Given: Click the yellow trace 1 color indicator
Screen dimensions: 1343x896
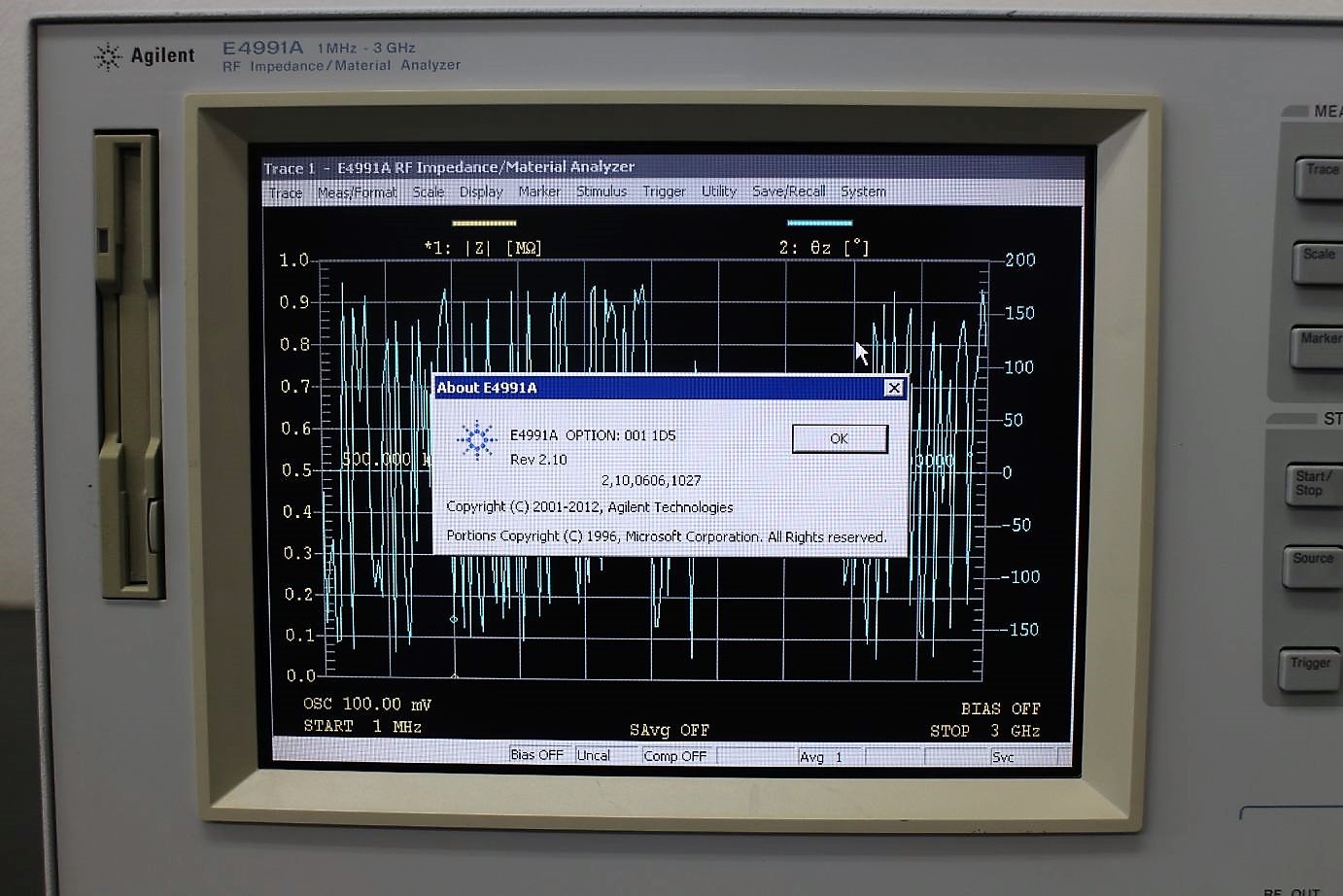Looking at the screenshot, I should tap(484, 223).
